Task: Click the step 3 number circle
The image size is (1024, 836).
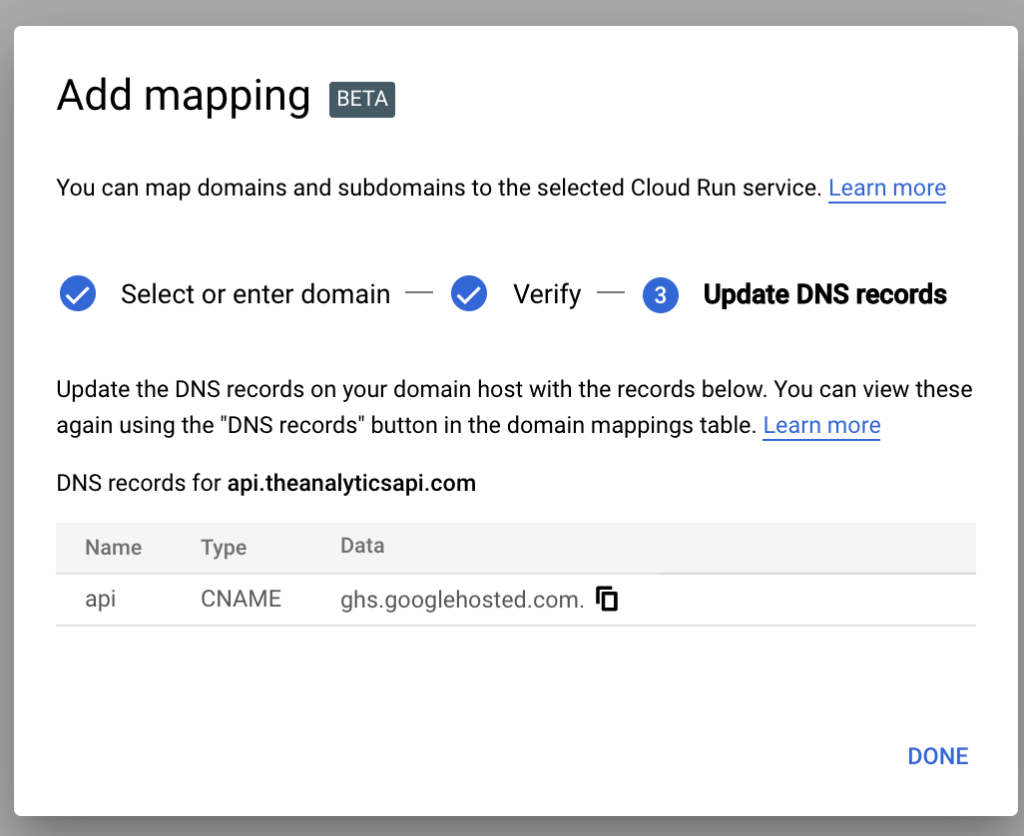Action: tap(660, 295)
